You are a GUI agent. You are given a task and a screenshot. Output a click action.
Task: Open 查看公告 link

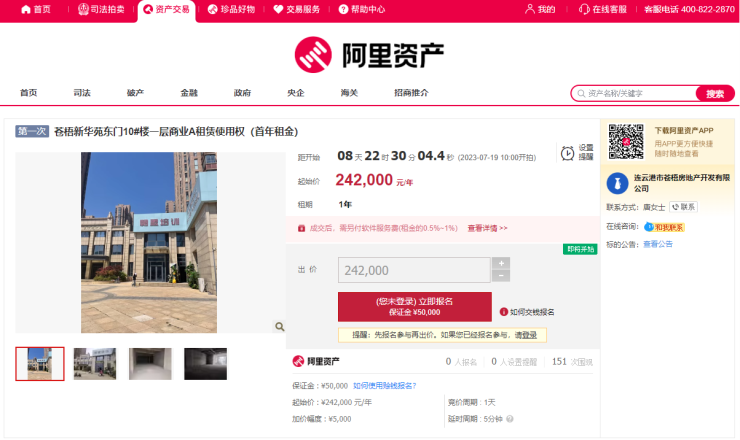tap(658, 244)
